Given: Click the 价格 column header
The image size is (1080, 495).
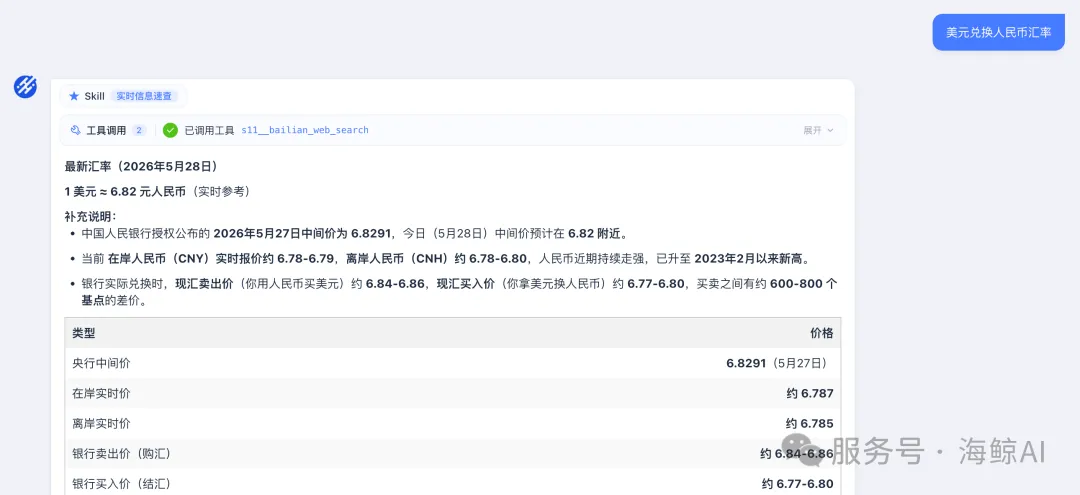Looking at the screenshot, I should tap(822, 333).
